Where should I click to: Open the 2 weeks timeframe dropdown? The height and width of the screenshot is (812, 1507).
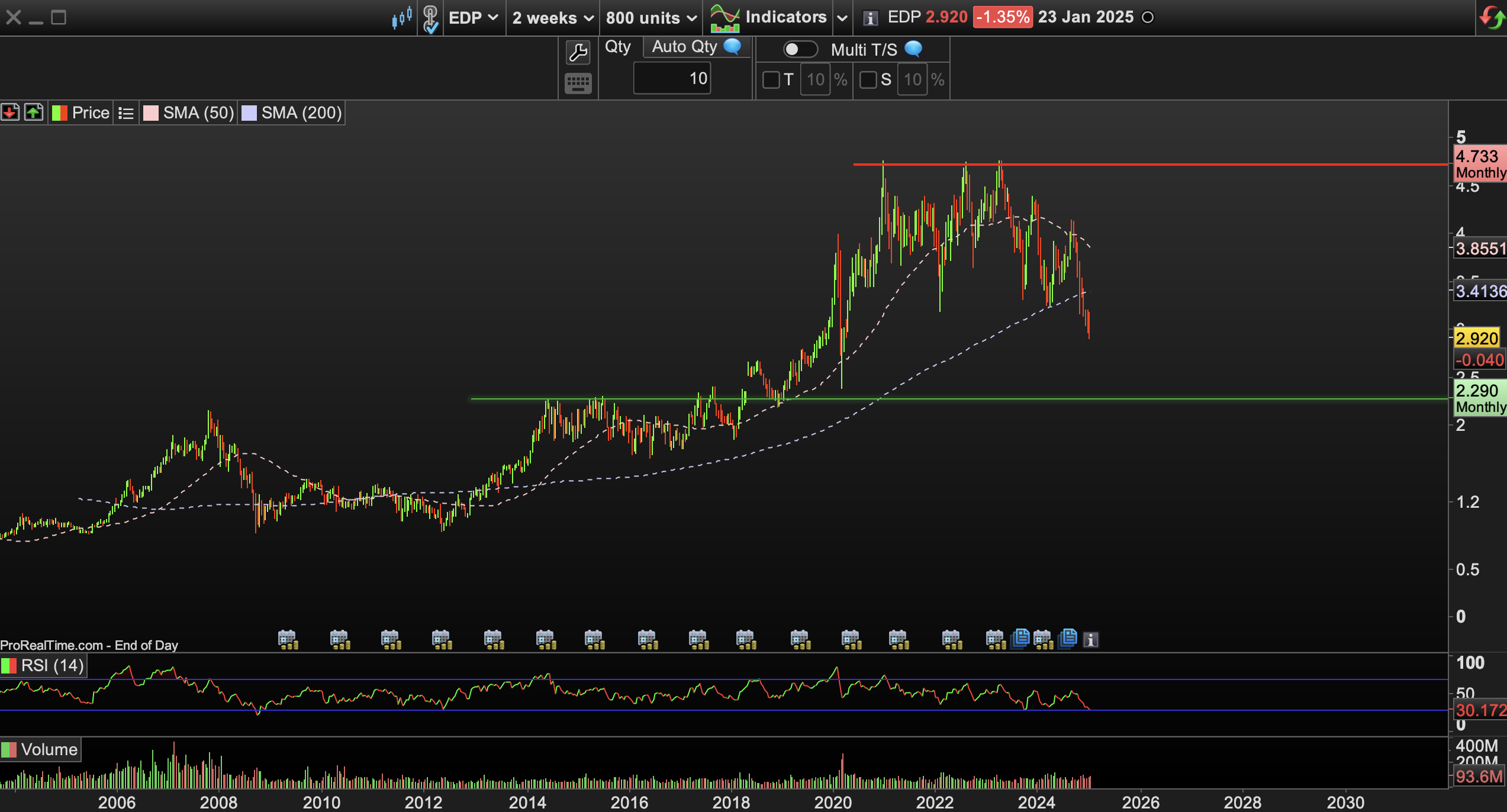(x=552, y=18)
